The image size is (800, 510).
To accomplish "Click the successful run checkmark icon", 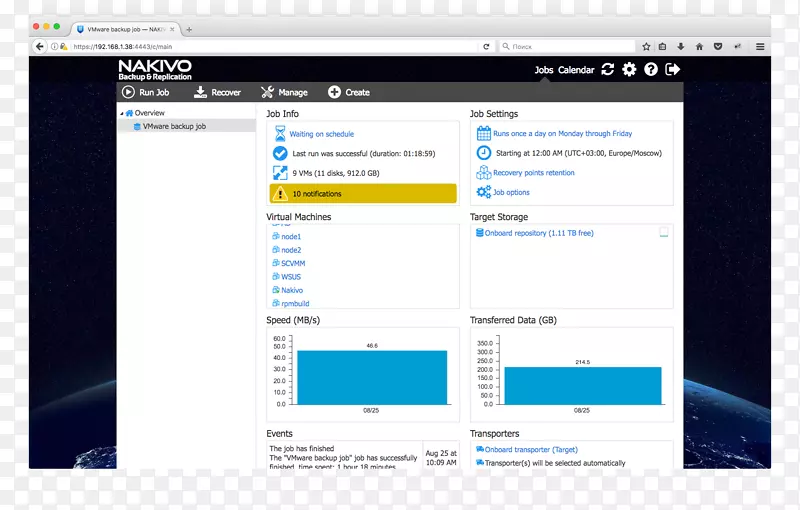I will pyautogui.click(x=280, y=153).
